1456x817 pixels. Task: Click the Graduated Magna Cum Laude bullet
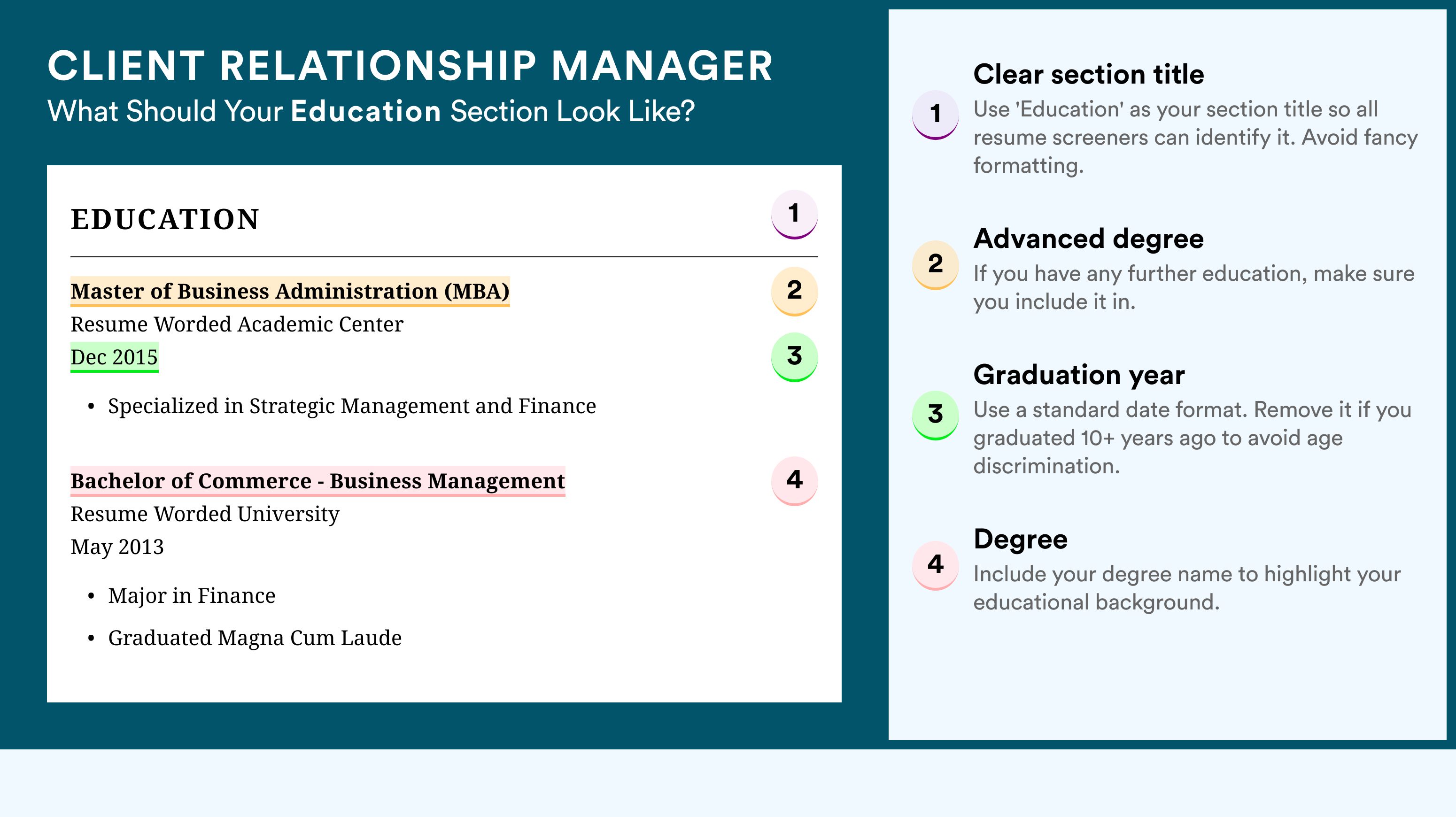(255, 638)
